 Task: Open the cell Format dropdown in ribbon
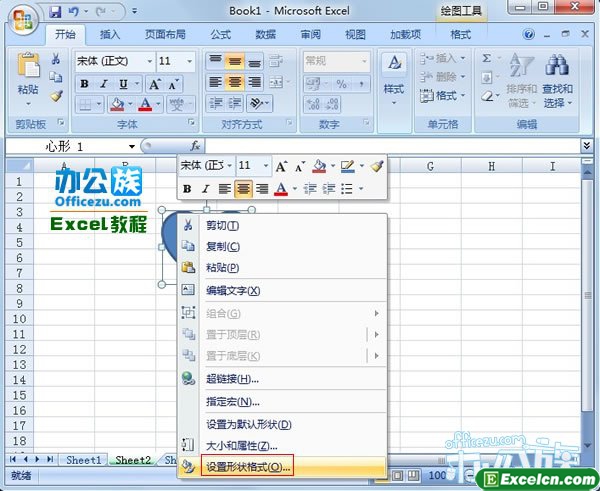pyautogui.click(x=442, y=96)
